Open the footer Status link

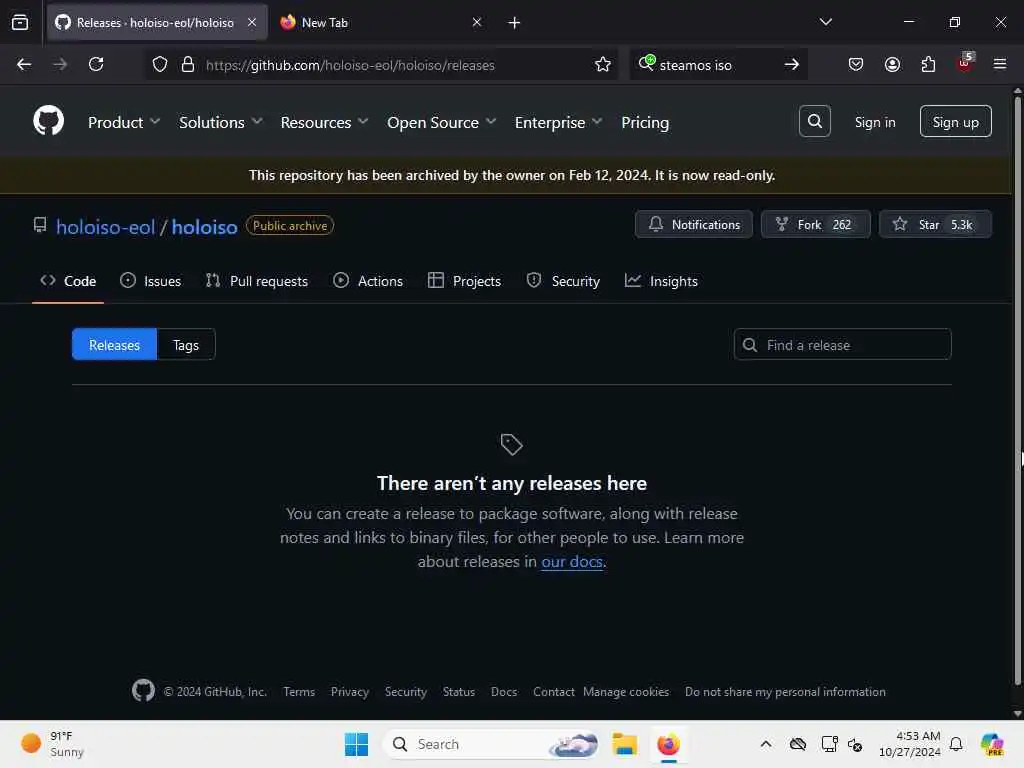458,692
